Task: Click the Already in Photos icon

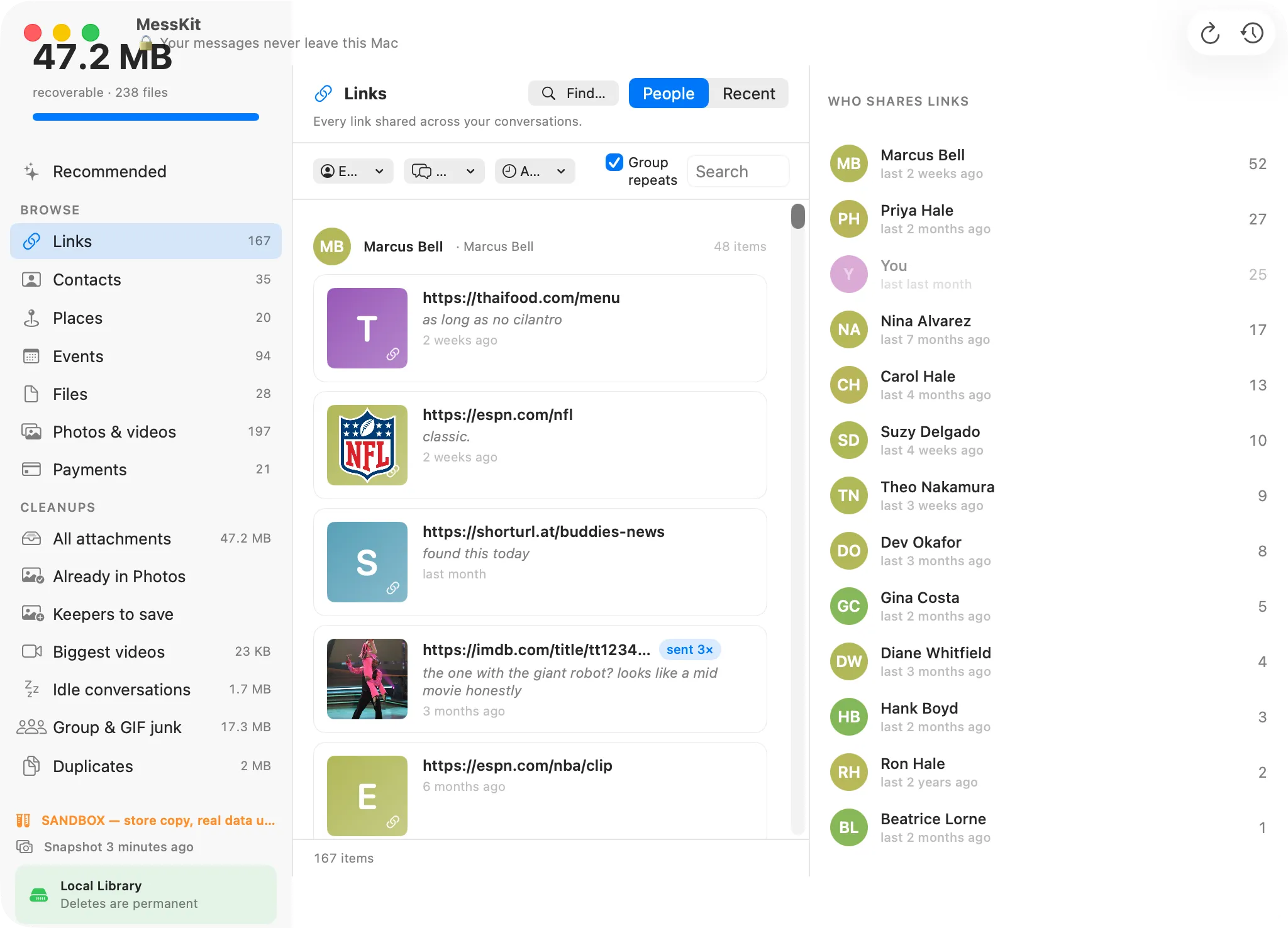Action: tap(33, 577)
